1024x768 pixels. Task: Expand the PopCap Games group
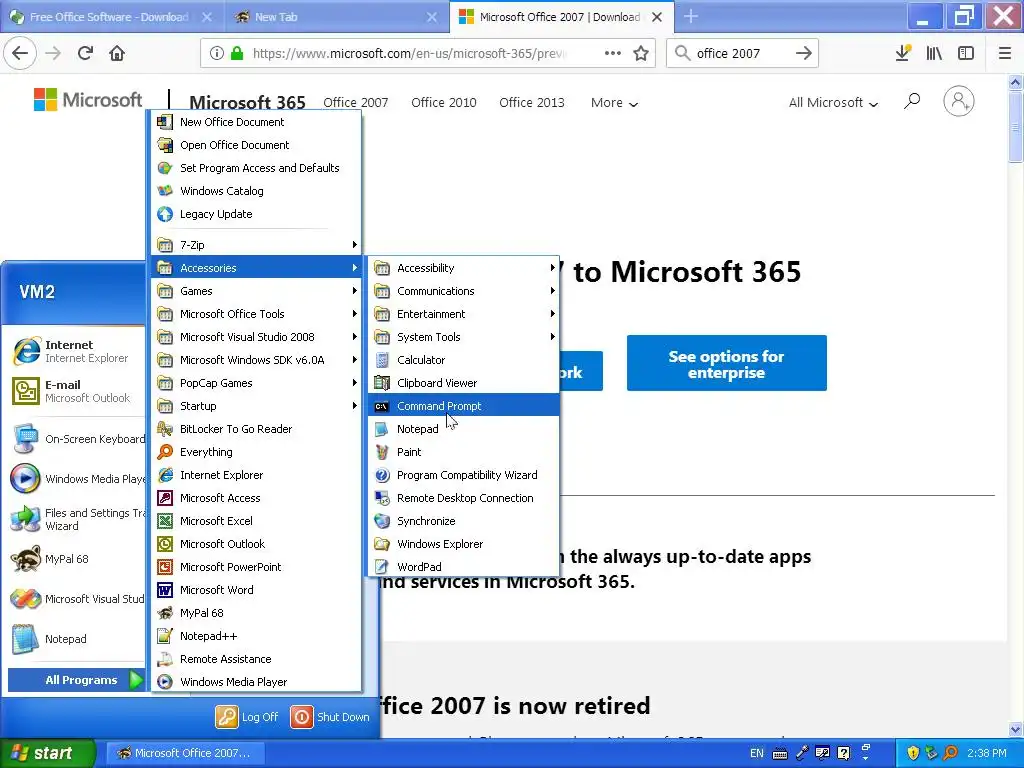tap(256, 383)
